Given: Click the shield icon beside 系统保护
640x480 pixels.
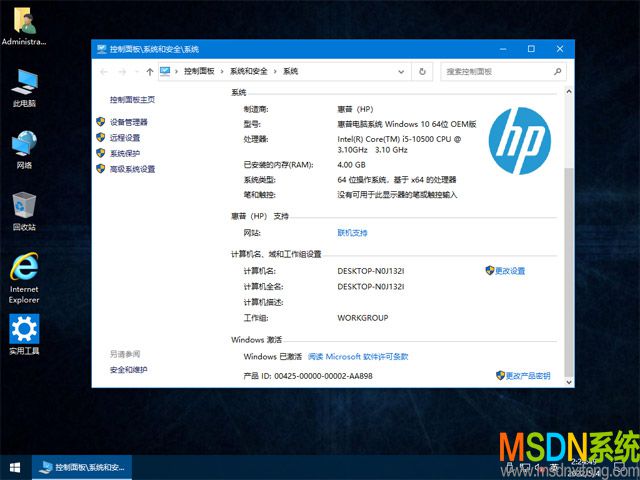Looking at the screenshot, I should tap(100, 153).
